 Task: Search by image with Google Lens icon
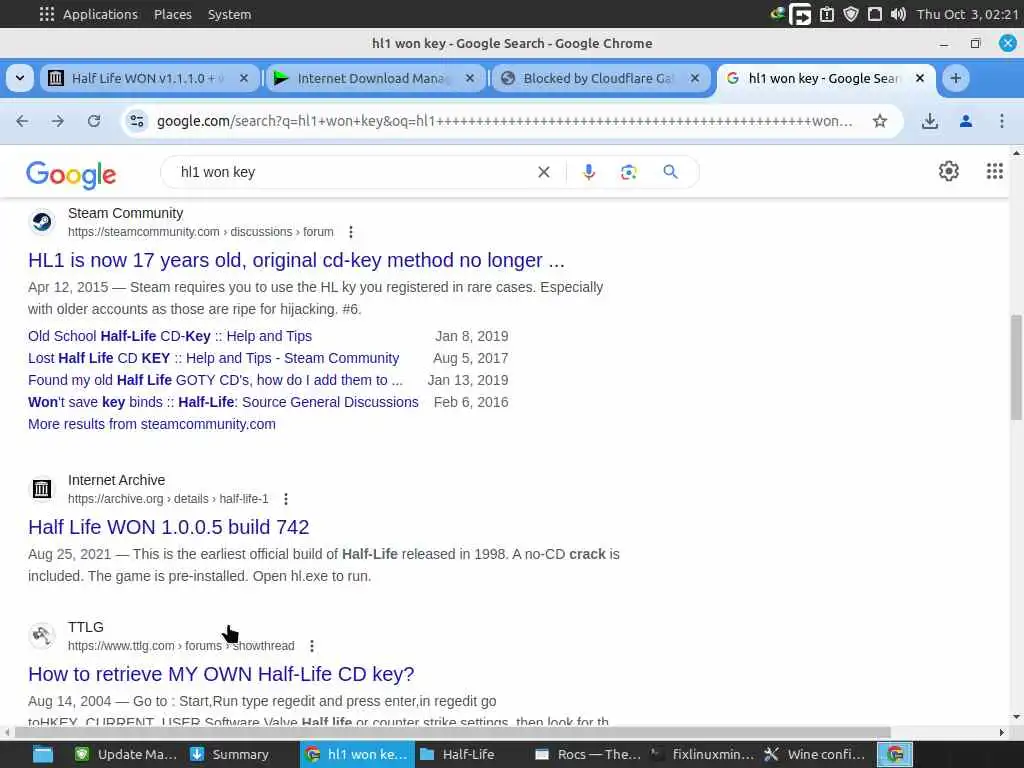[x=628, y=172]
